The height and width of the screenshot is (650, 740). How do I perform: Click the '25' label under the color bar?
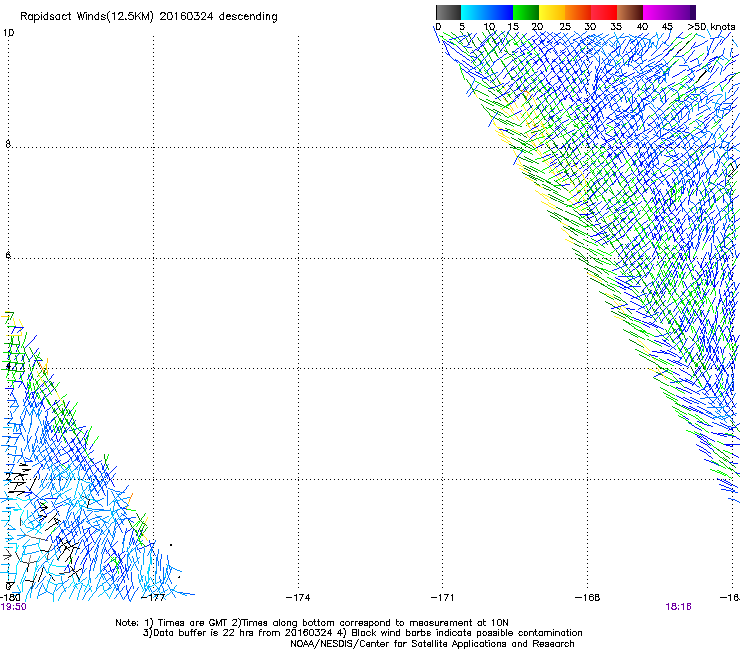tap(564, 26)
